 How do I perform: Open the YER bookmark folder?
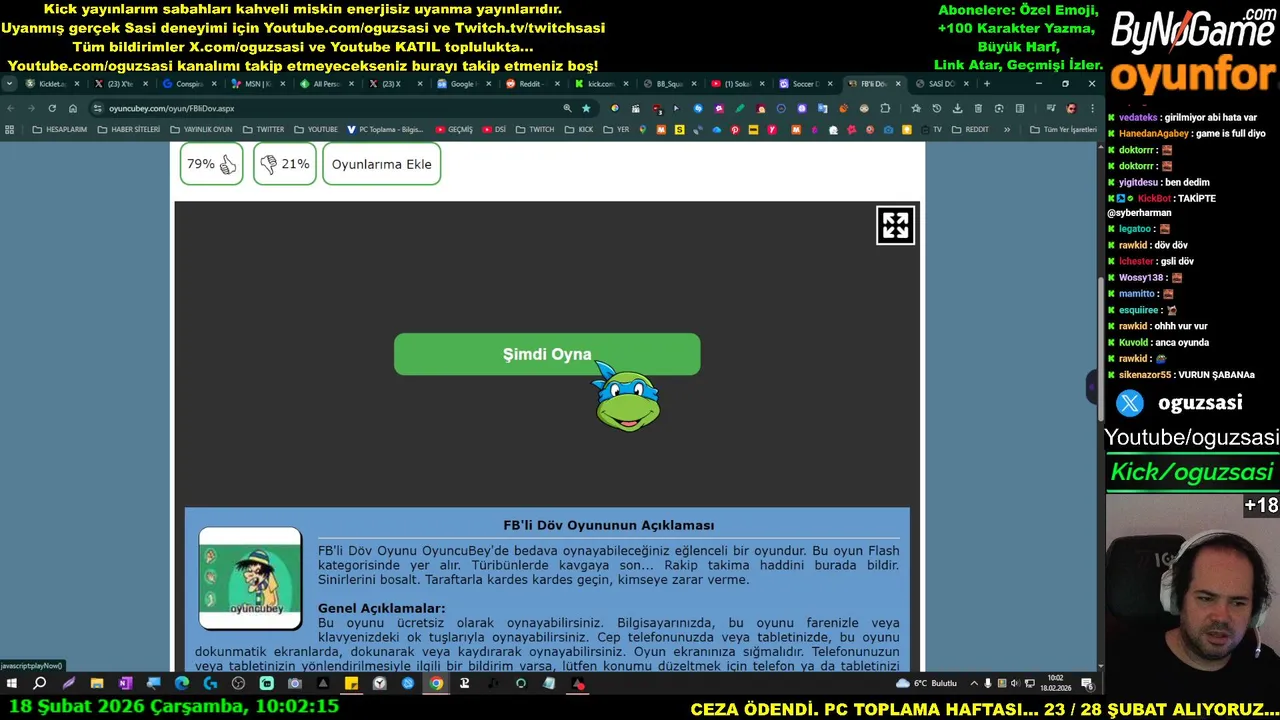(617, 129)
